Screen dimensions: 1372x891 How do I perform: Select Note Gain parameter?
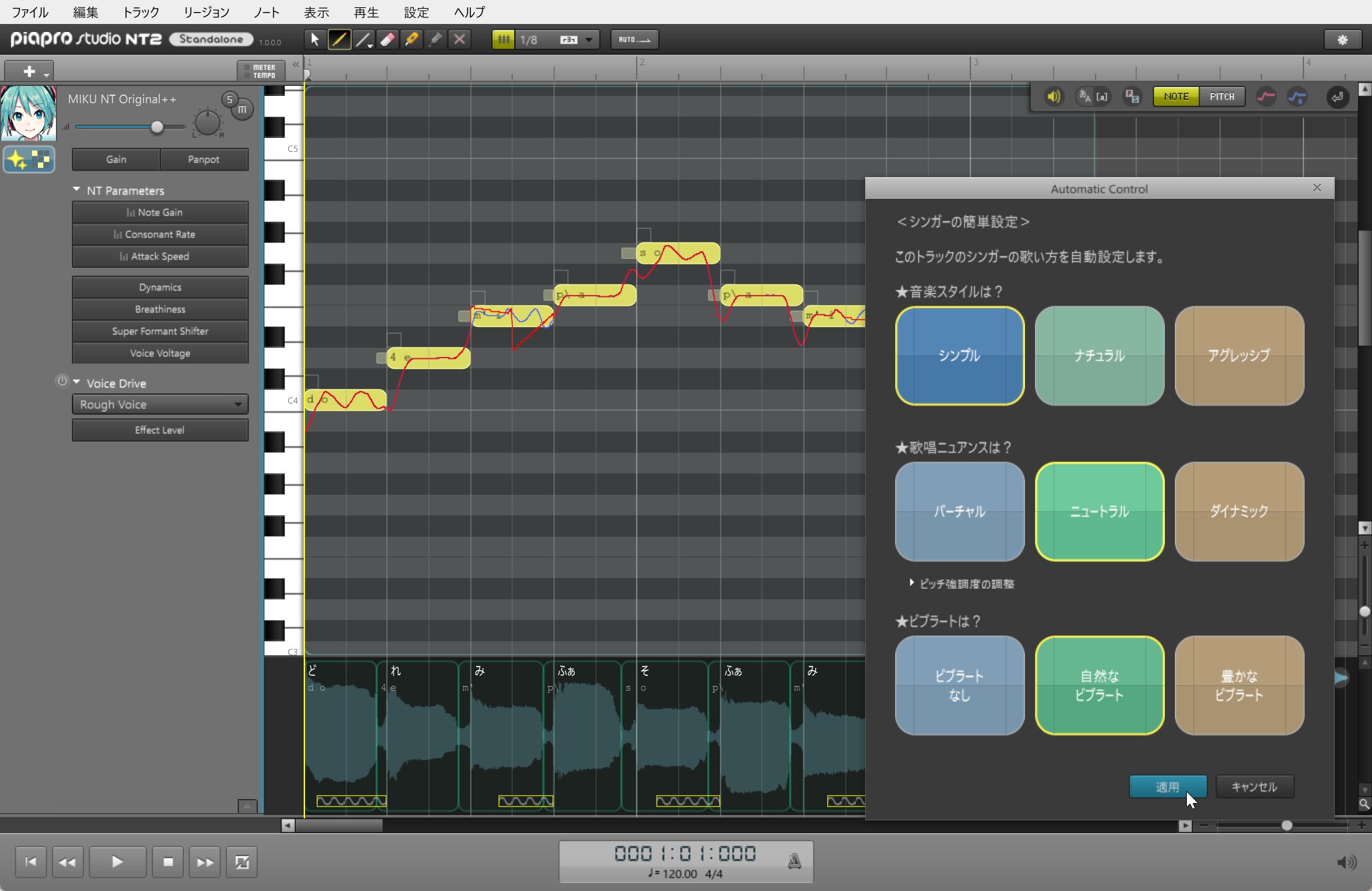coord(160,212)
